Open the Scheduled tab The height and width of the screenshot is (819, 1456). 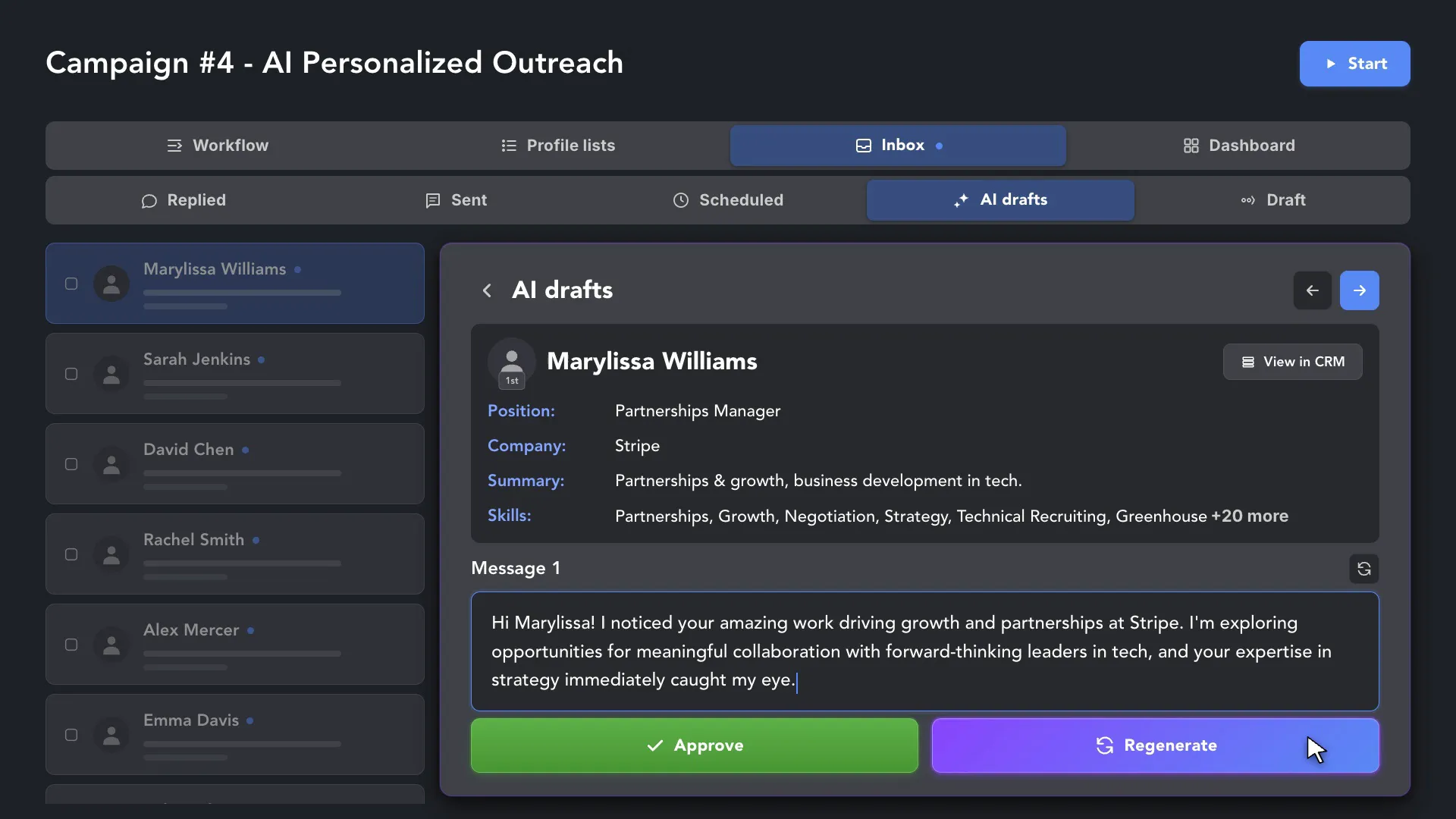728,200
